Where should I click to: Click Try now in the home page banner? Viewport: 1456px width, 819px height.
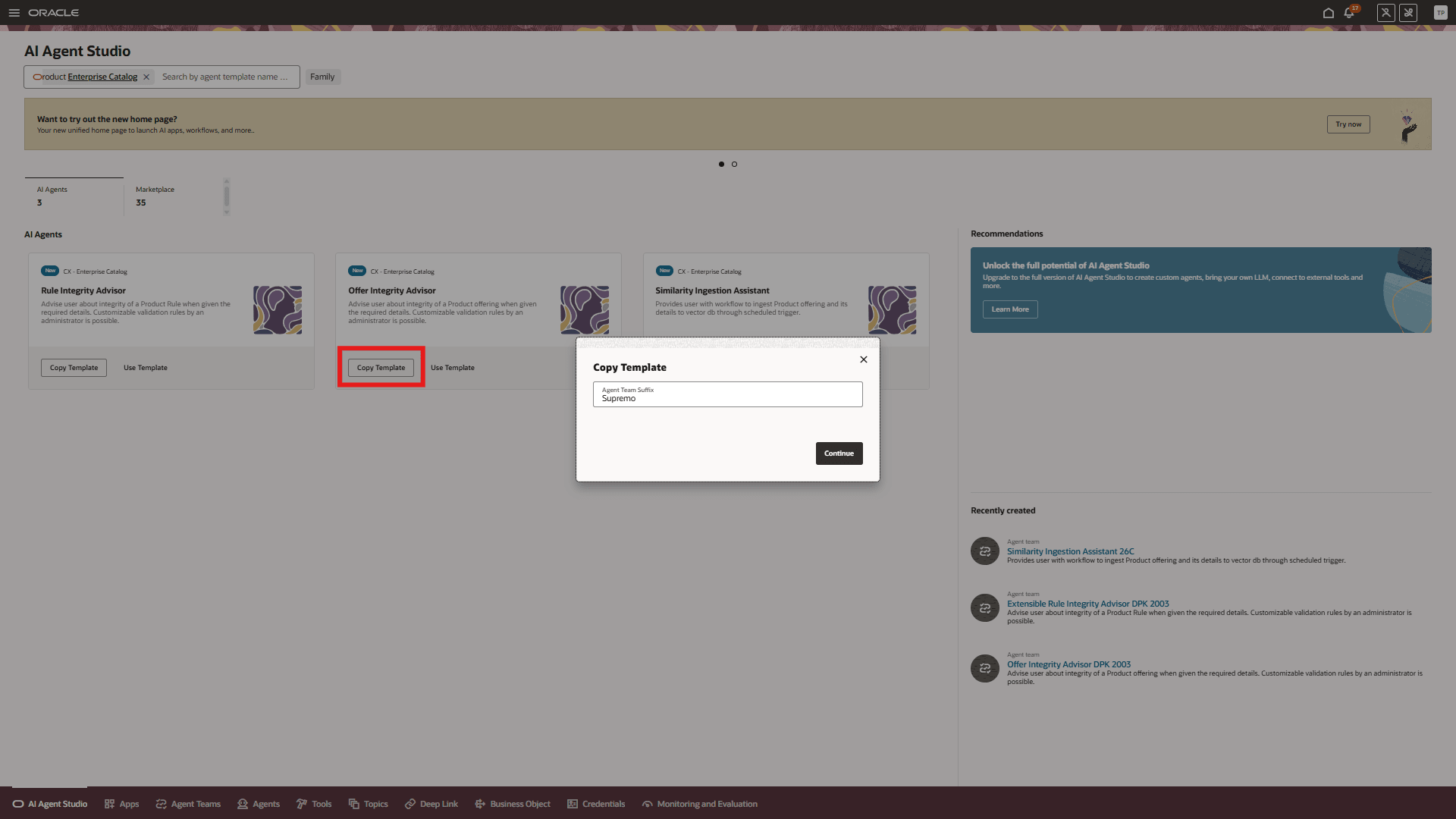(1348, 124)
